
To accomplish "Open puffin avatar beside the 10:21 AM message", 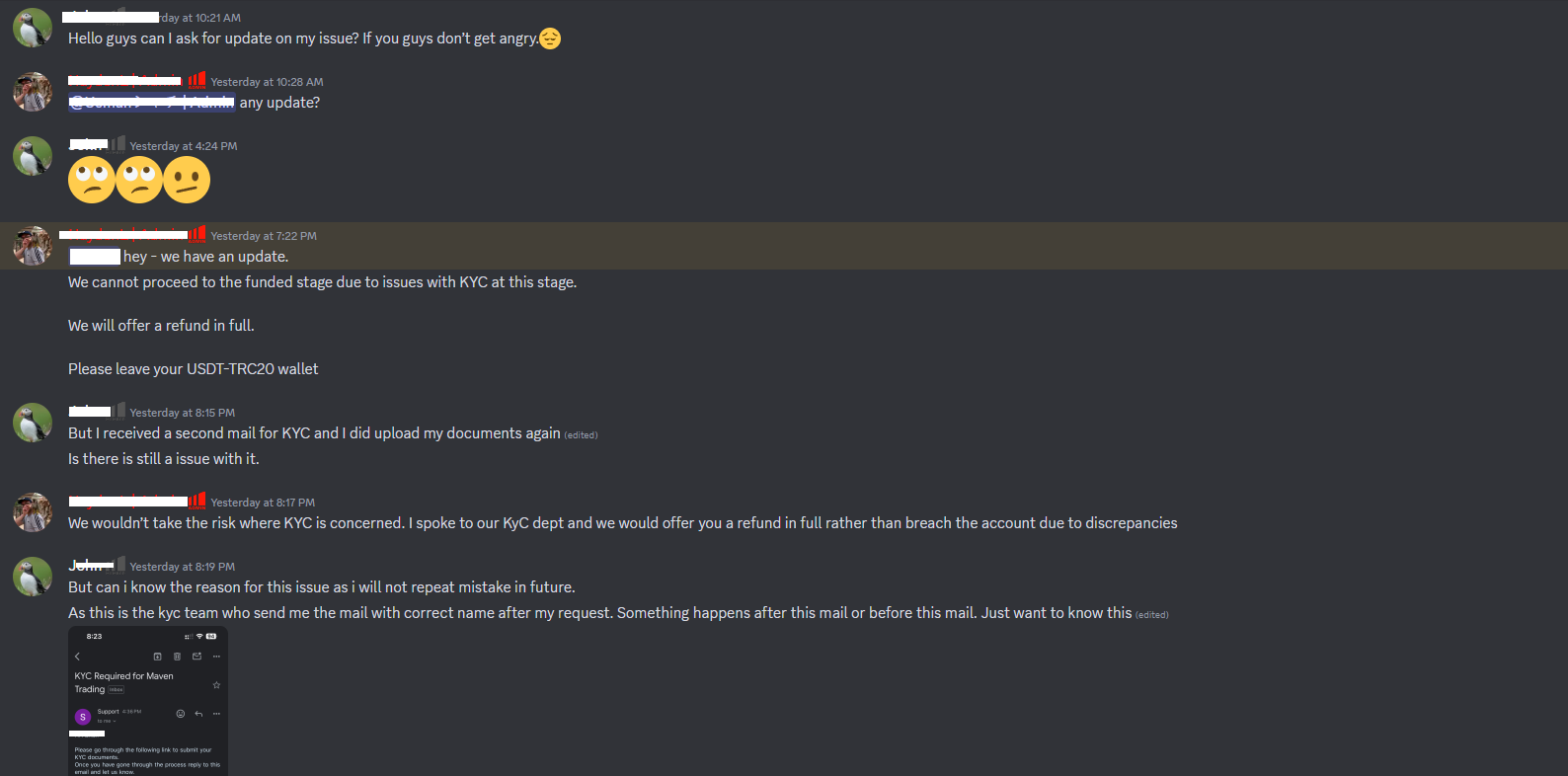I will pyautogui.click(x=33, y=28).
